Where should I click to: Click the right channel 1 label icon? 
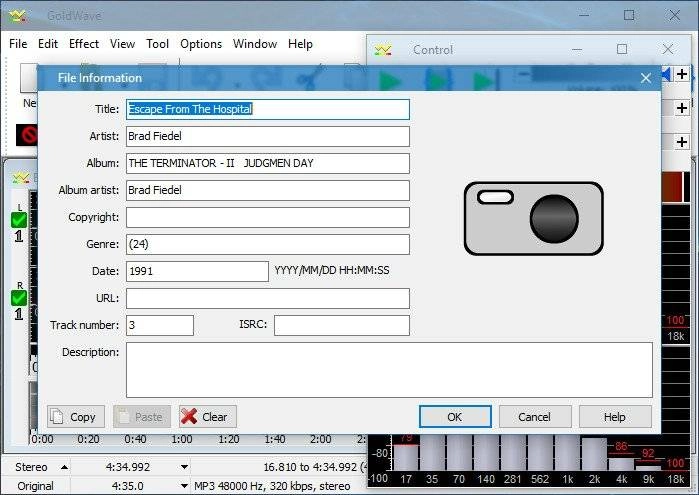tap(18, 314)
